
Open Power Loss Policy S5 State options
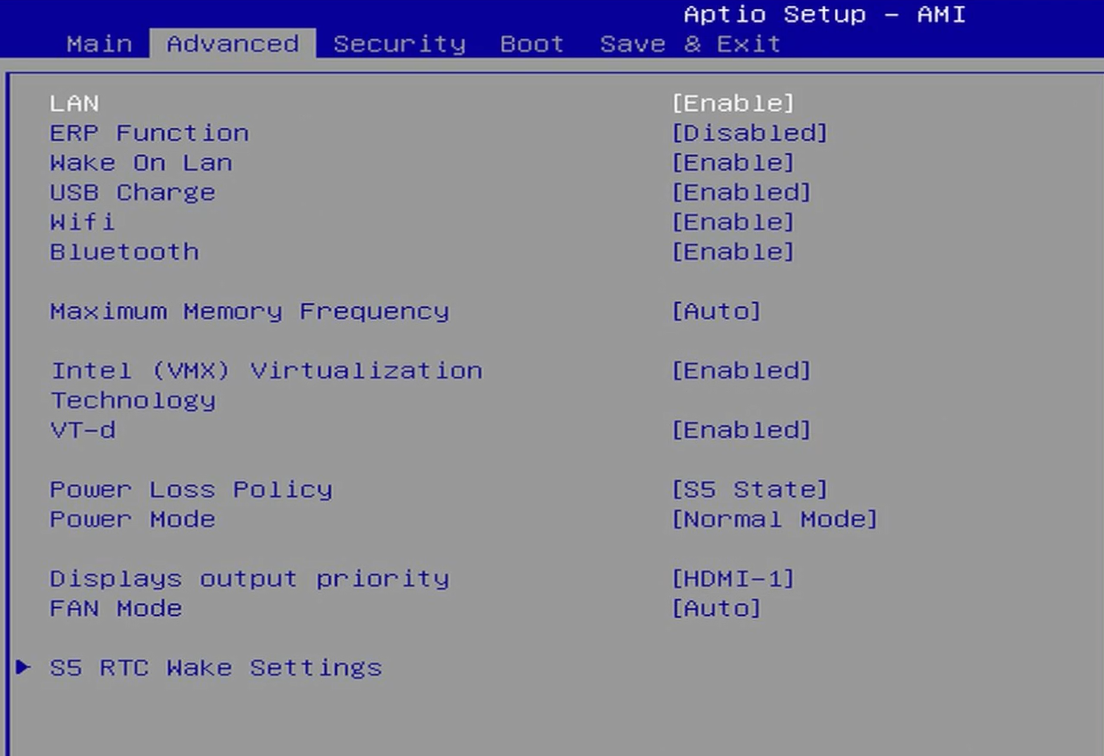pyautogui.click(x=749, y=489)
